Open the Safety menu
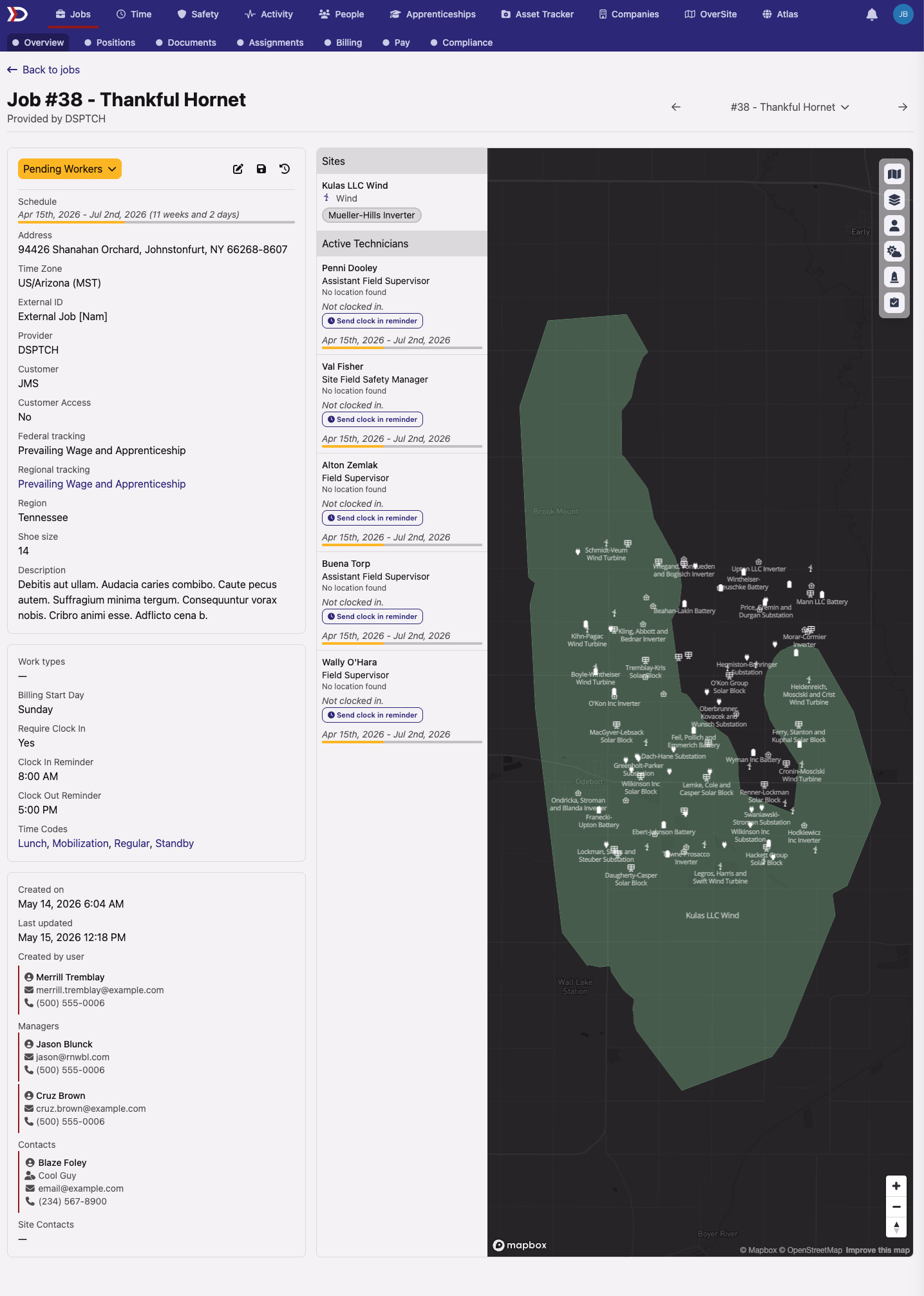The width and height of the screenshot is (924, 1296). 198,14
